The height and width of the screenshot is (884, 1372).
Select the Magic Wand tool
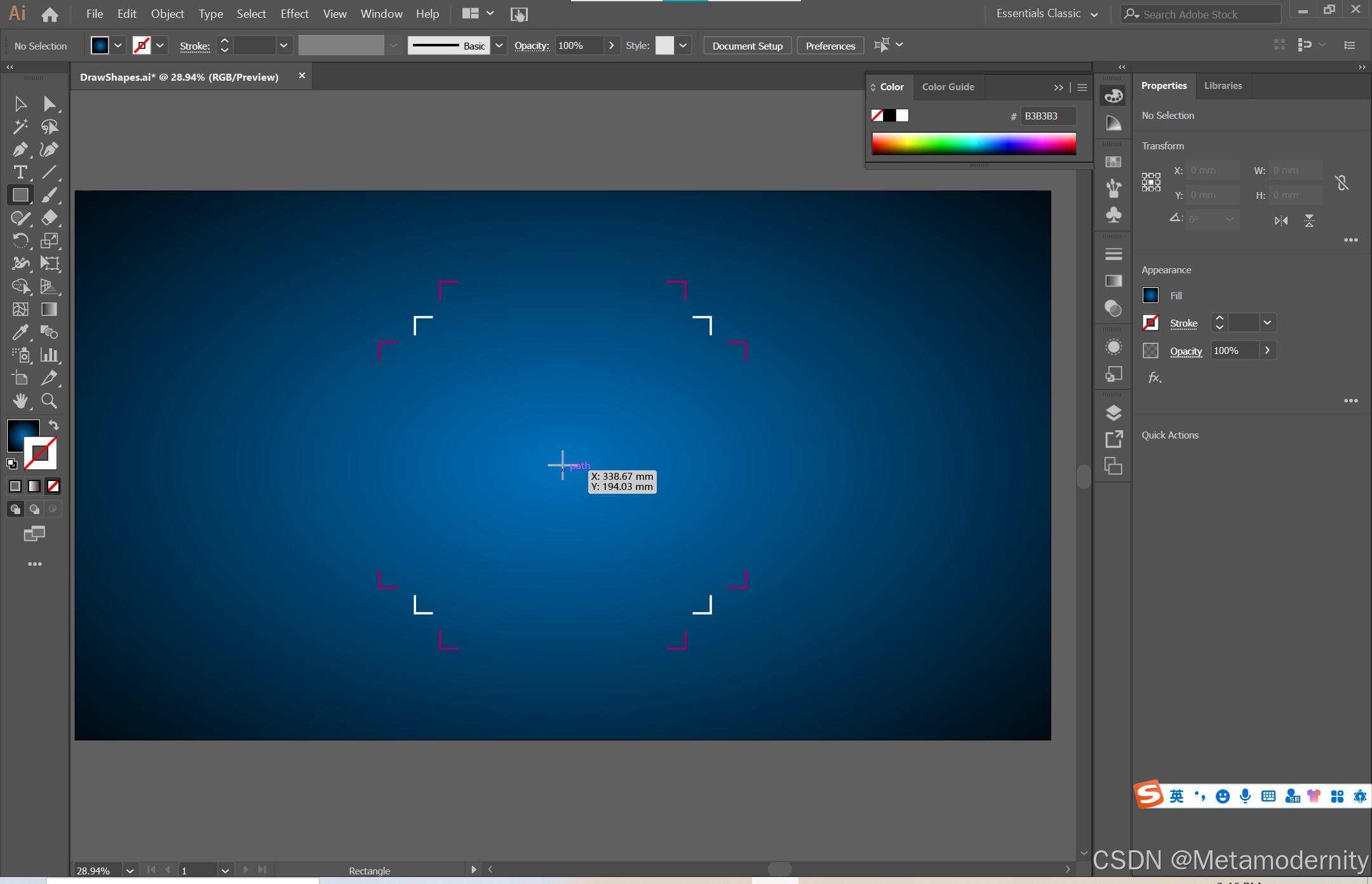click(x=20, y=126)
